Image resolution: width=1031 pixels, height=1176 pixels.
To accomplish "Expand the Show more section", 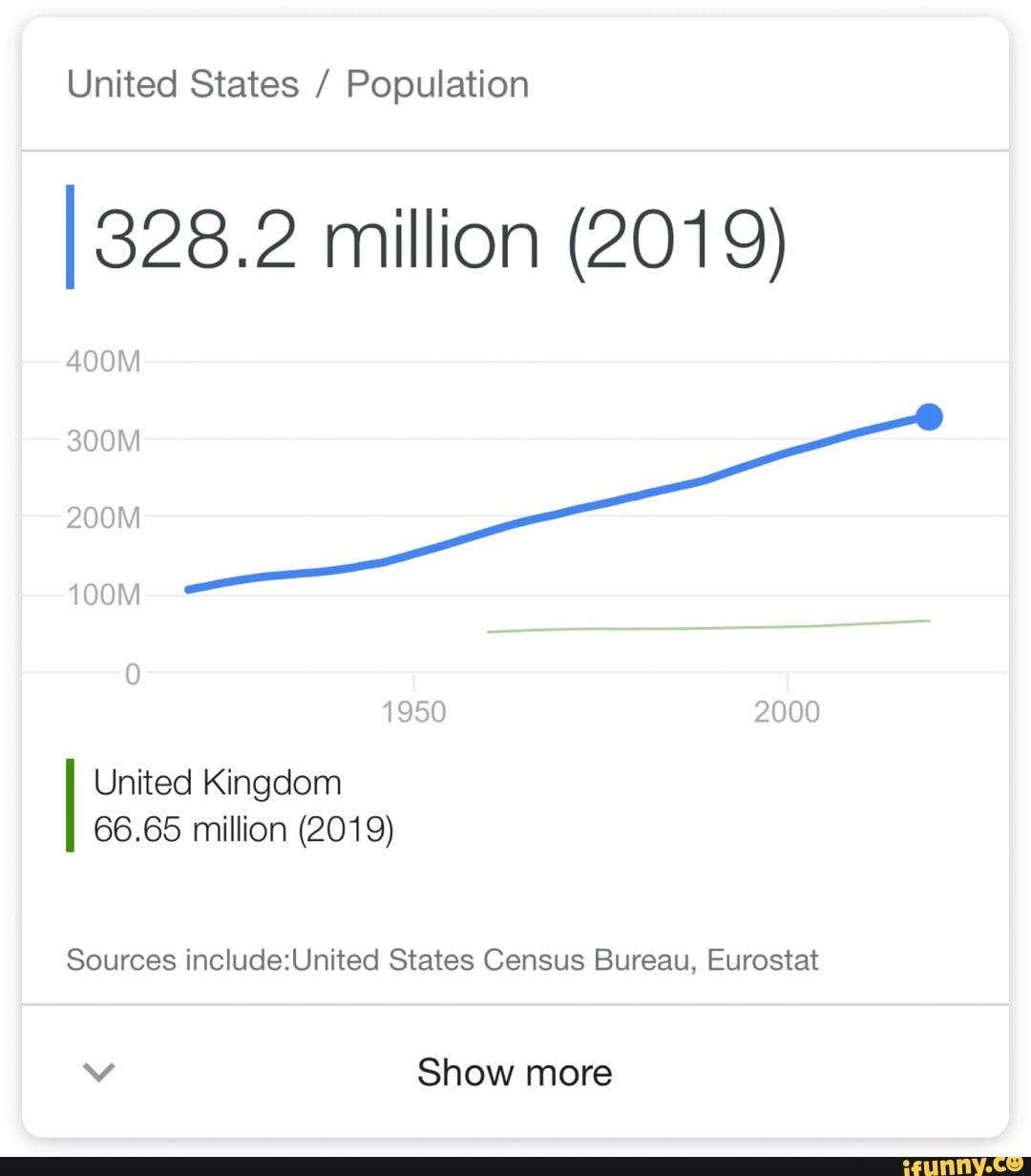I will (x=515, y=1072).
